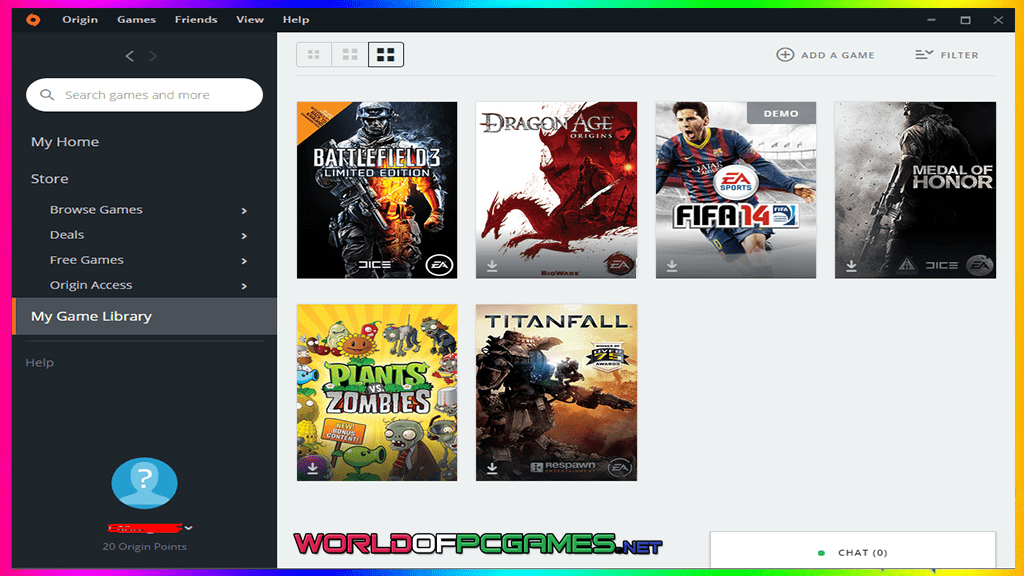
Task: Click the Filter lines icon
Action: click(924, 55)
